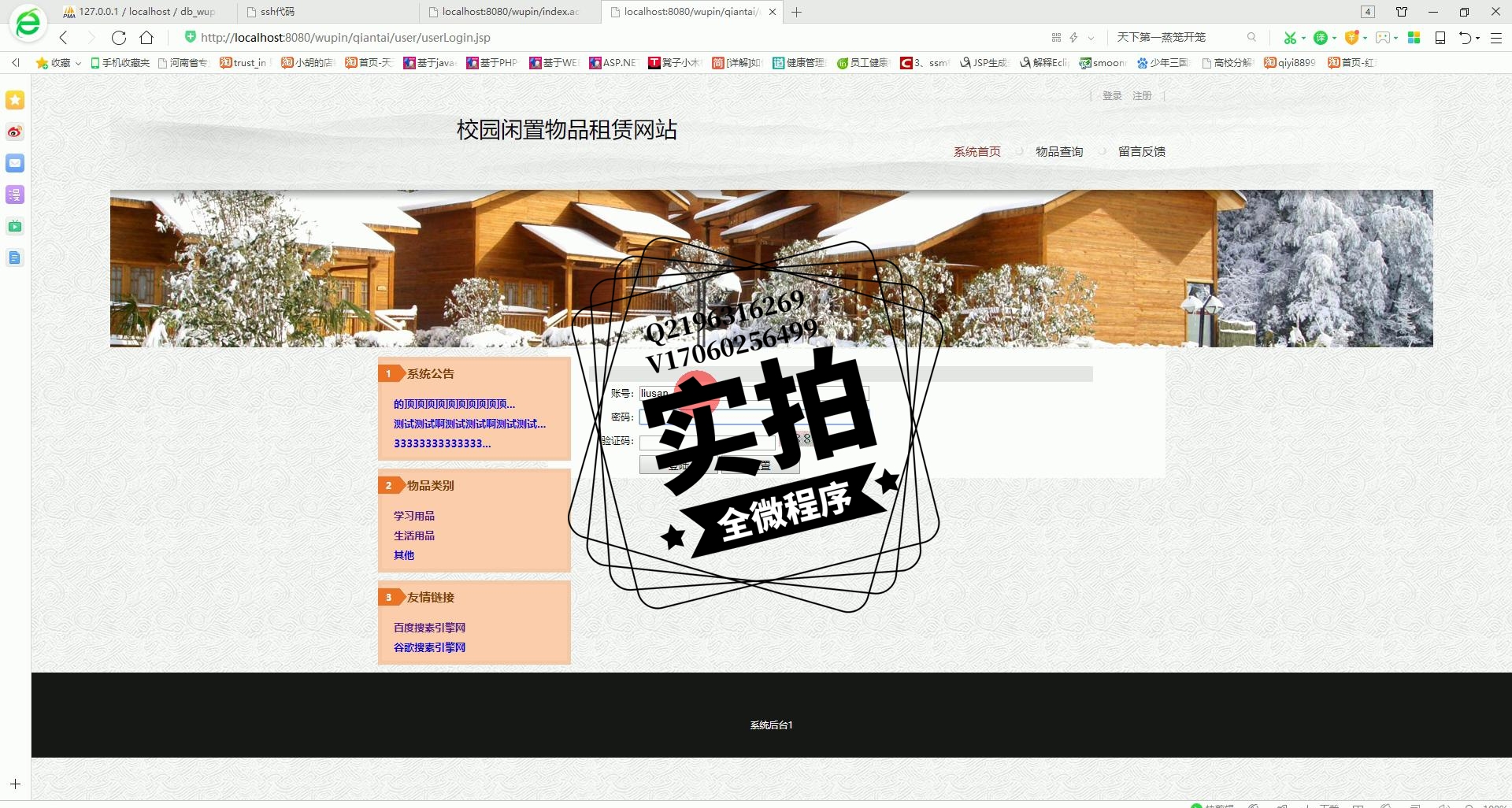Click the search magnifier icon
This screenshot has width=1512, height=808.
click(x=1251, y=37)
